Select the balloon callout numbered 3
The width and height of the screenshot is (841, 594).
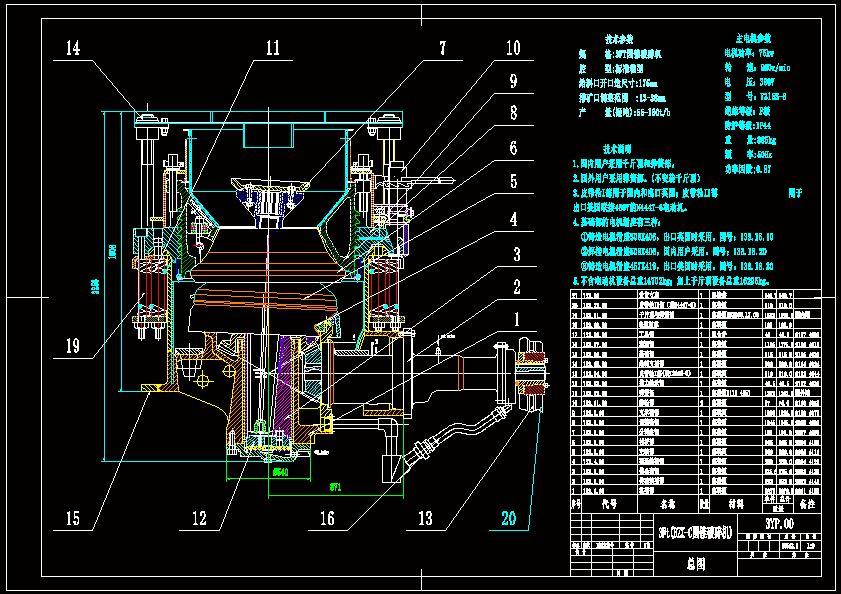tap(516, 256)
